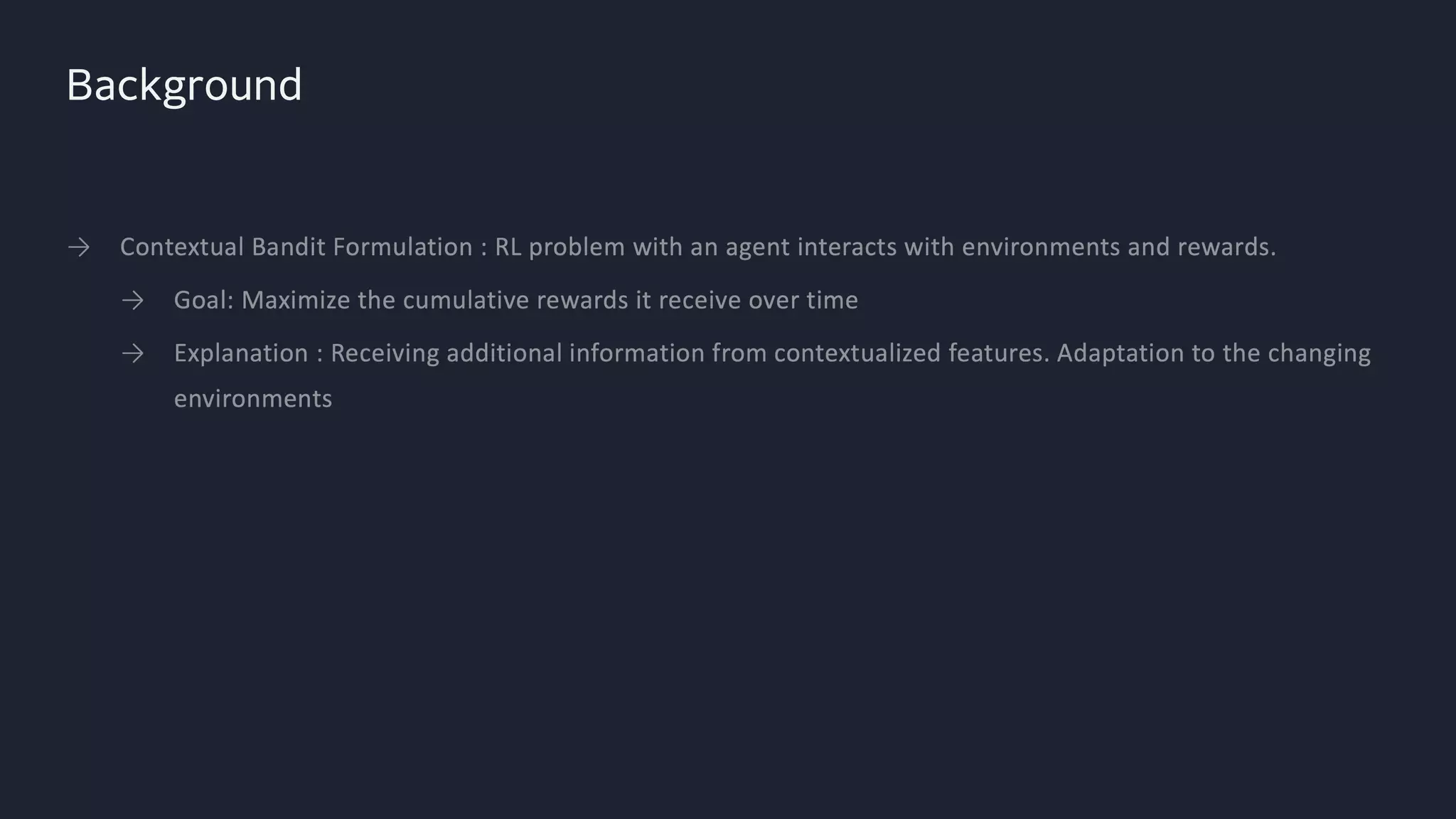1456x819 pixels.
Task: Click the words 'Contextual Bandit Formulation'
Action: click(x=296, y=247)
